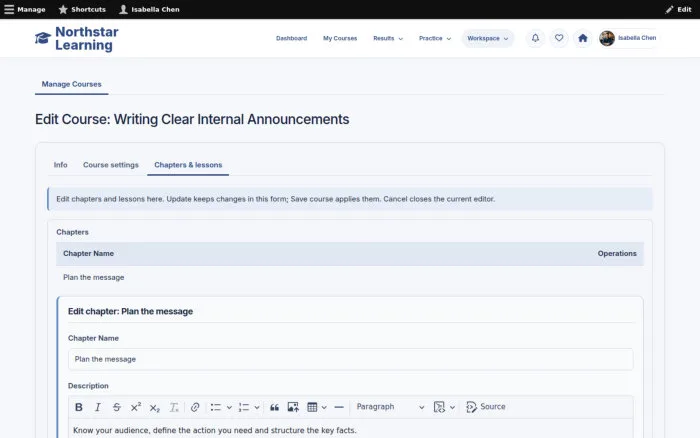Apply superscript formatting
Viewport: 700px width, 438px height.
click(x=136, y=407)
